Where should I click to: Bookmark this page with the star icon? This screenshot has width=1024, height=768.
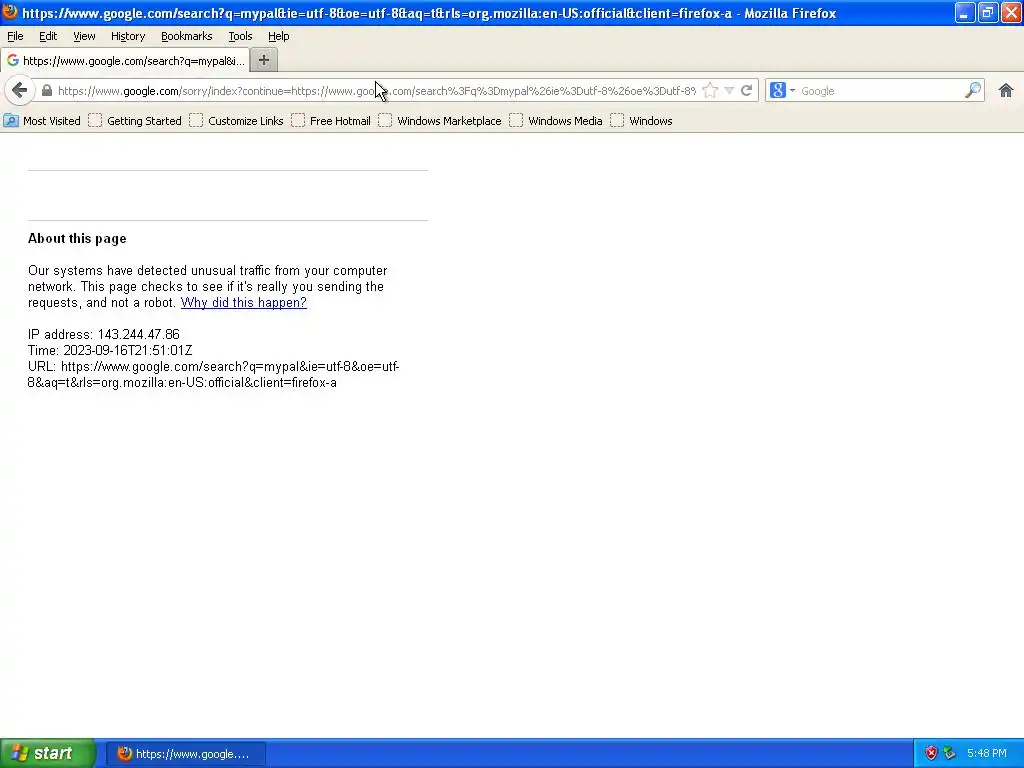[x=711, y=91]
